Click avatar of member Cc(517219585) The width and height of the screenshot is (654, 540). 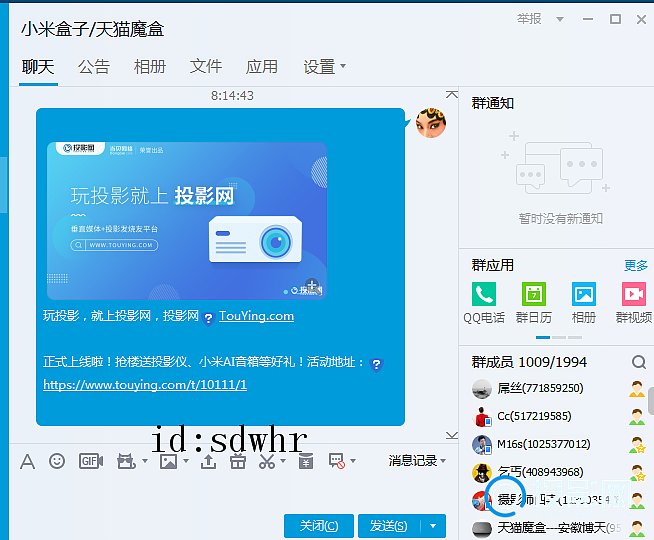pos(482,417)
